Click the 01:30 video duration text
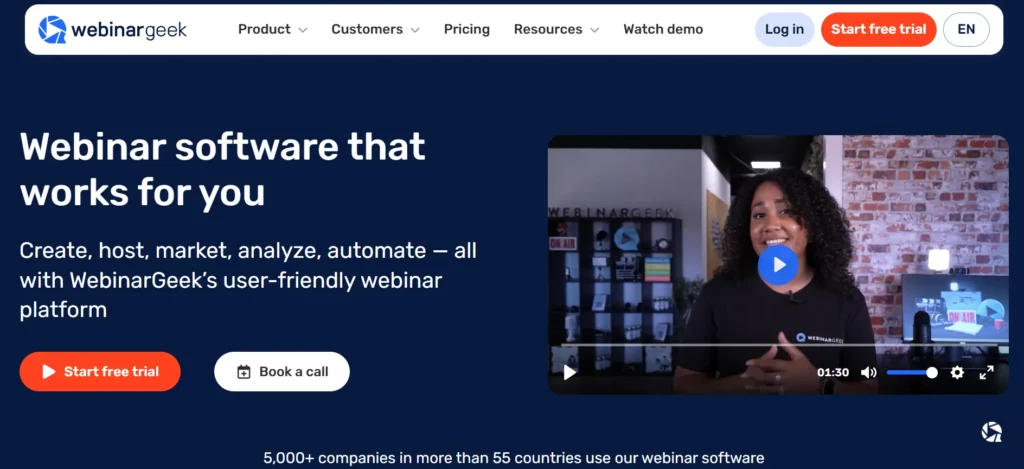The image size is (1024, 469). click(833, 372)
